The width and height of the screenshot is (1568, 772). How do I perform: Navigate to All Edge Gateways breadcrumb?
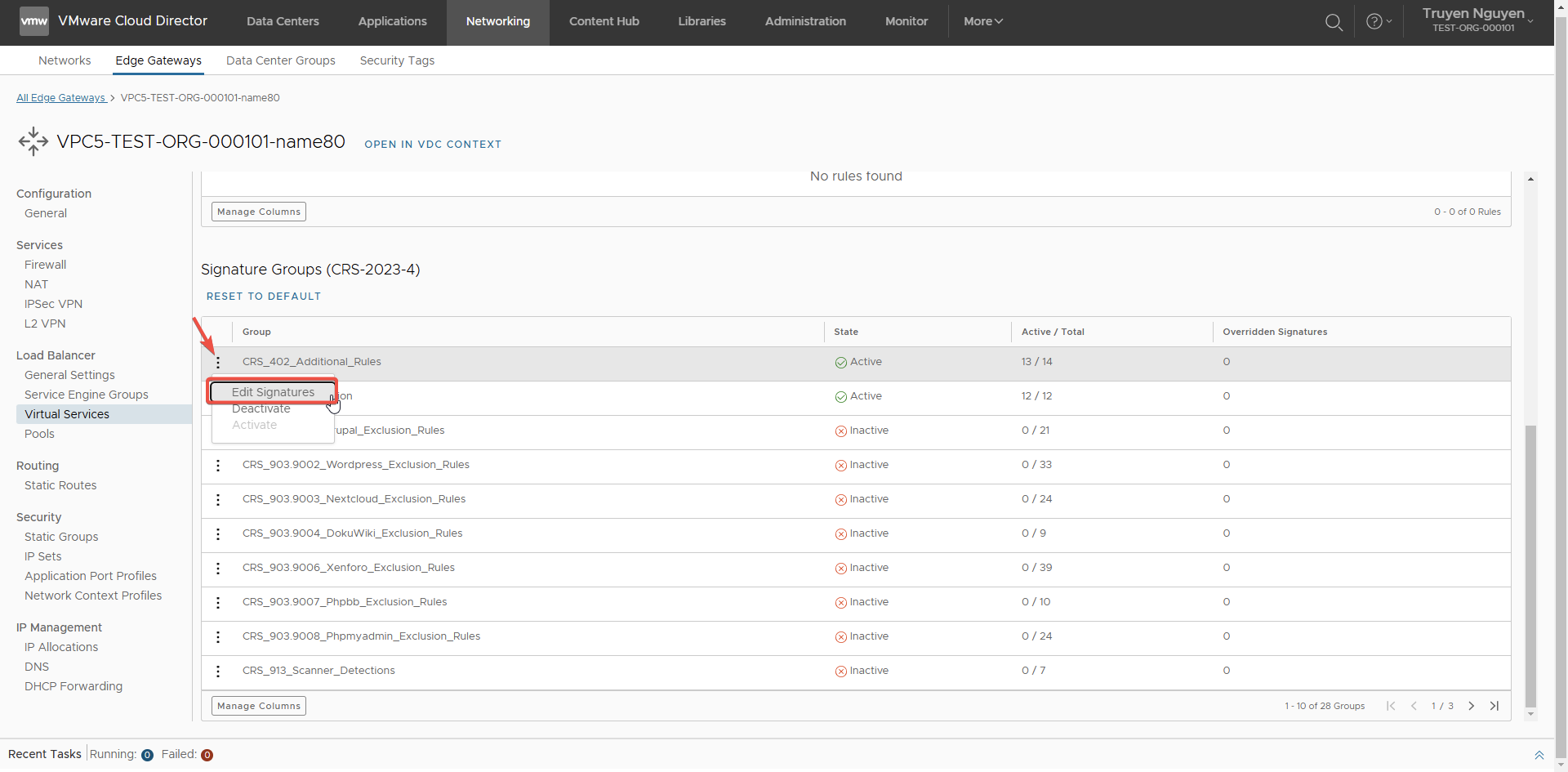[61, 98]
